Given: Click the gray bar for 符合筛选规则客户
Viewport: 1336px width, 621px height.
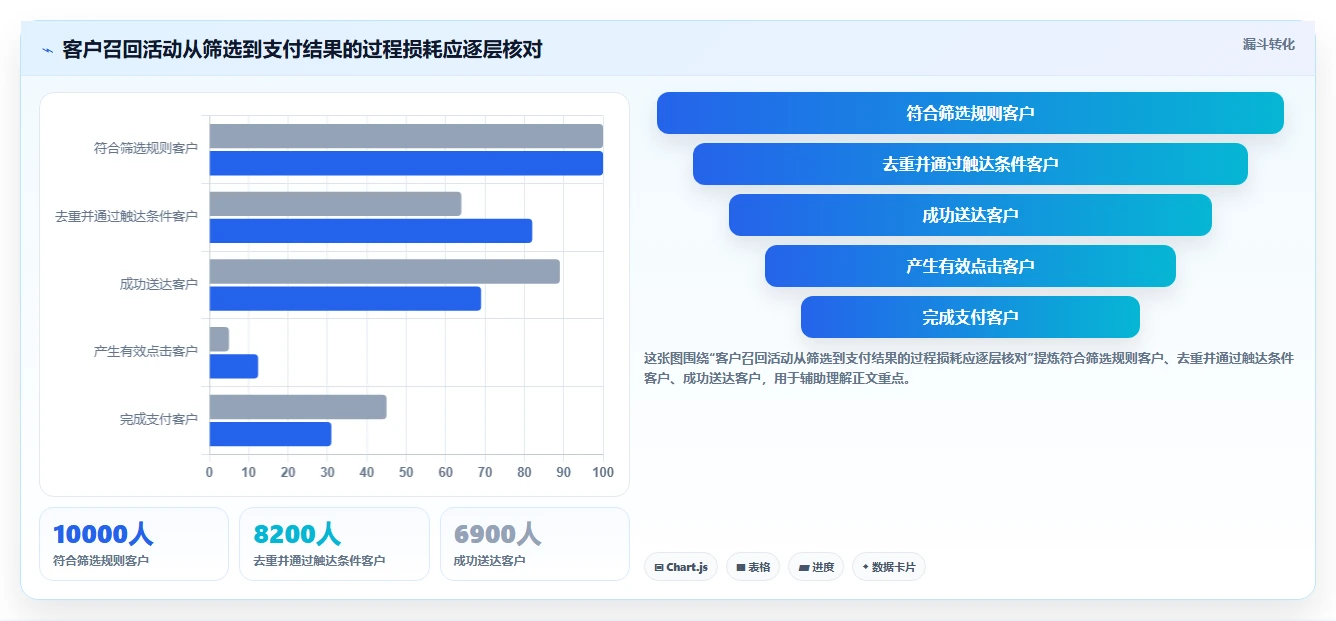Looking at the screenshot, I should tap(406, 136).
